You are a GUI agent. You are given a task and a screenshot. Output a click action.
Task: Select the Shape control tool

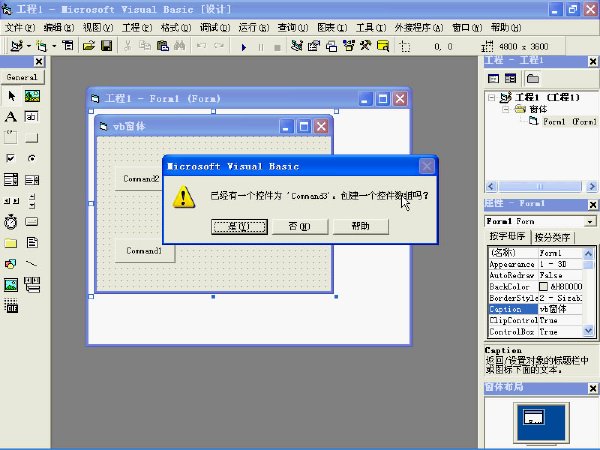click(x=11, y=264)
